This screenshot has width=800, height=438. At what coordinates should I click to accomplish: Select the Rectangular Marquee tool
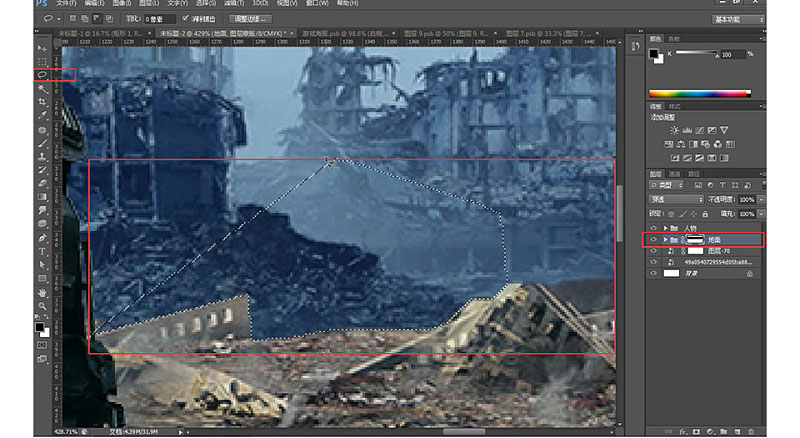(42, 62)
